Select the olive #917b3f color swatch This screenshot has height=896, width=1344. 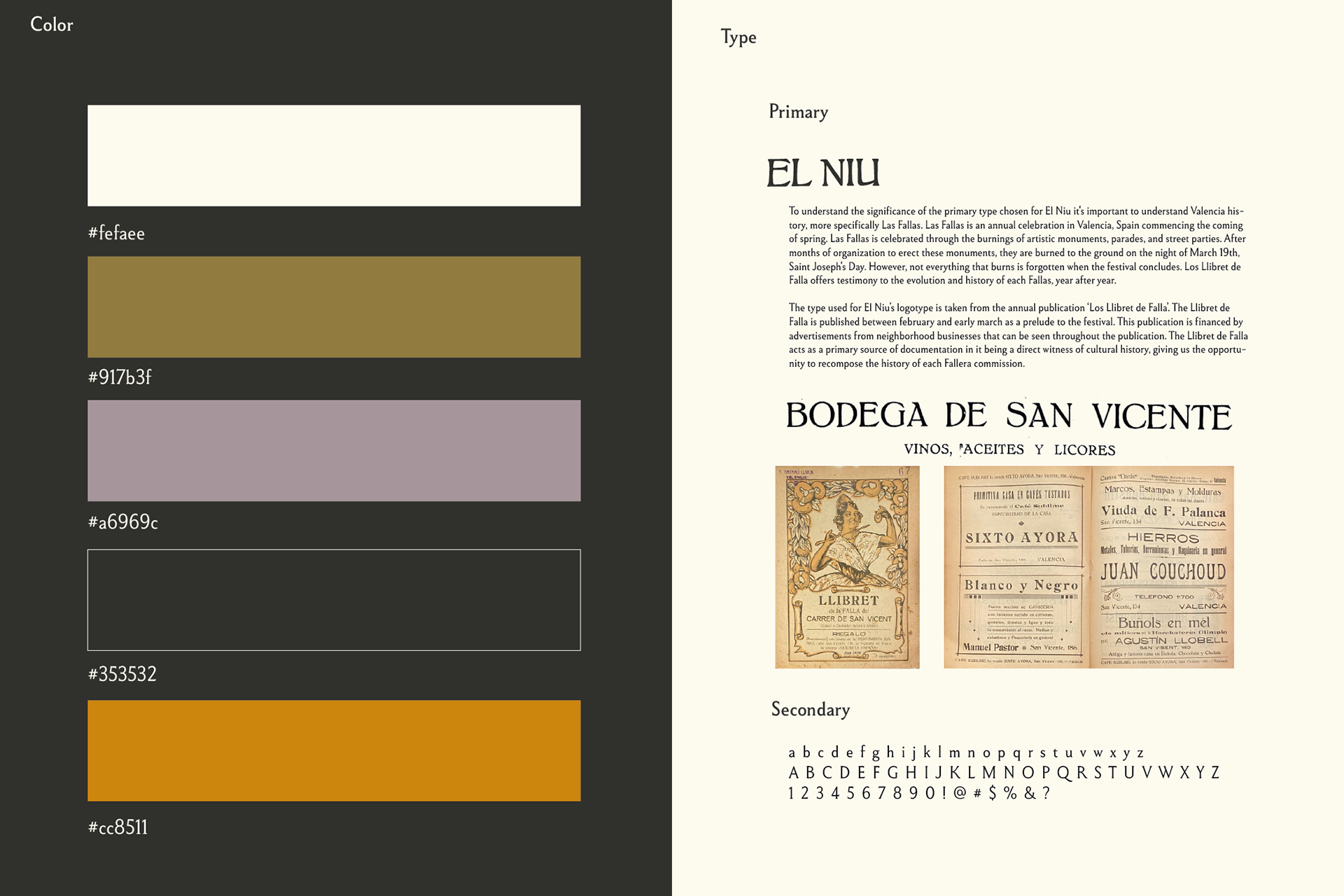(x=334, y=307)
